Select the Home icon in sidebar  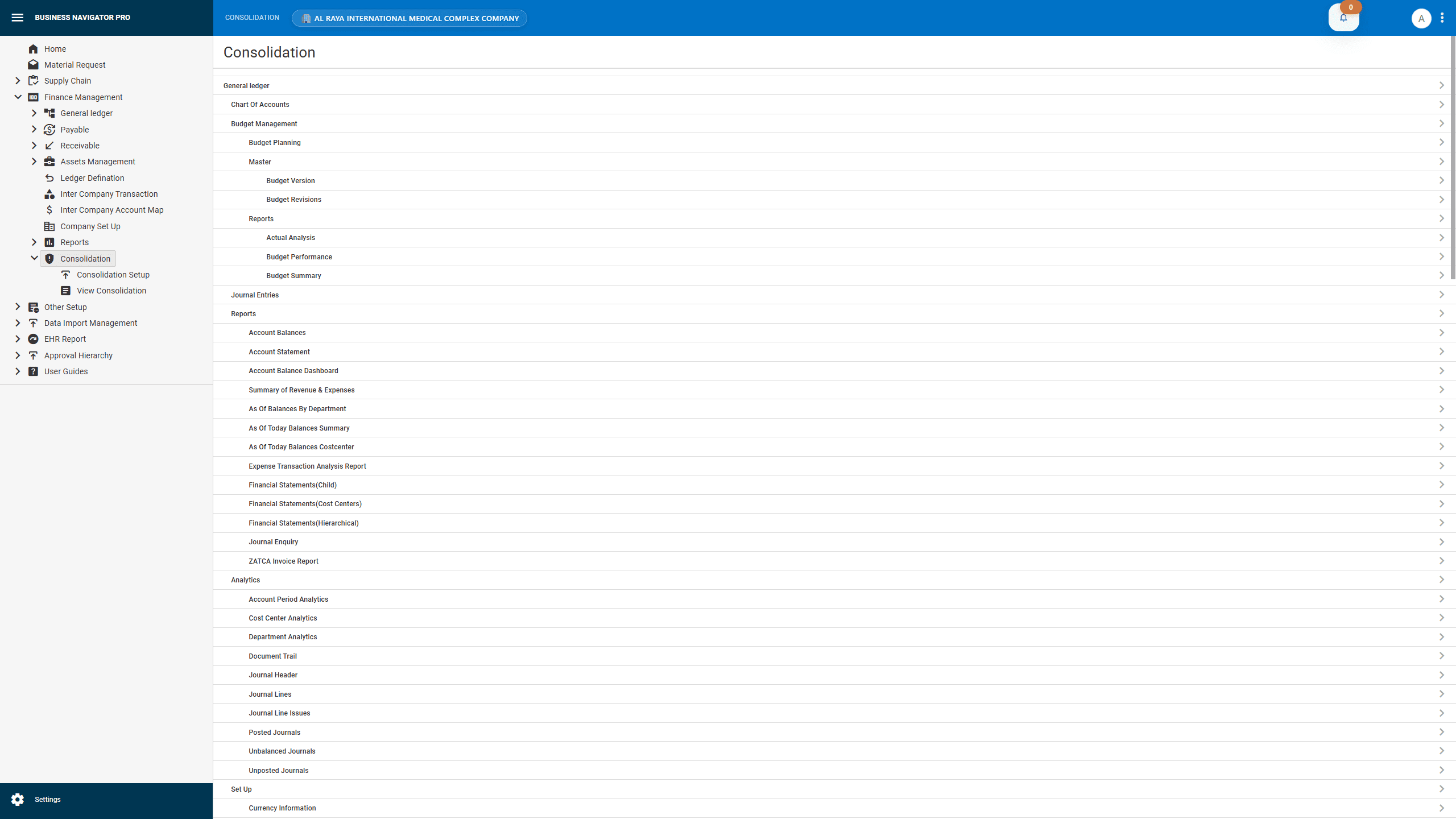[33, 48]
